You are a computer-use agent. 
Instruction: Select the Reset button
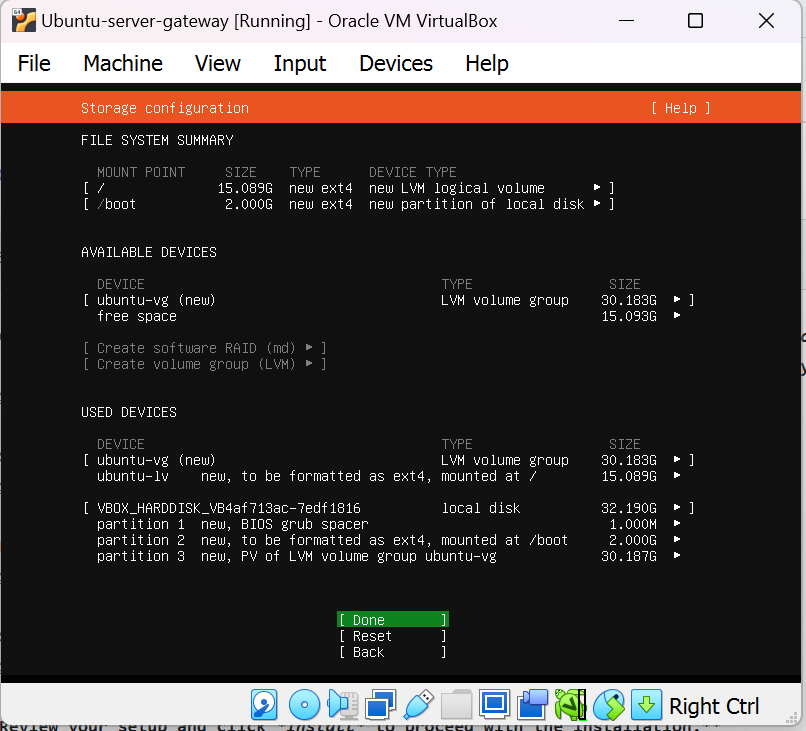click(393, 636)
